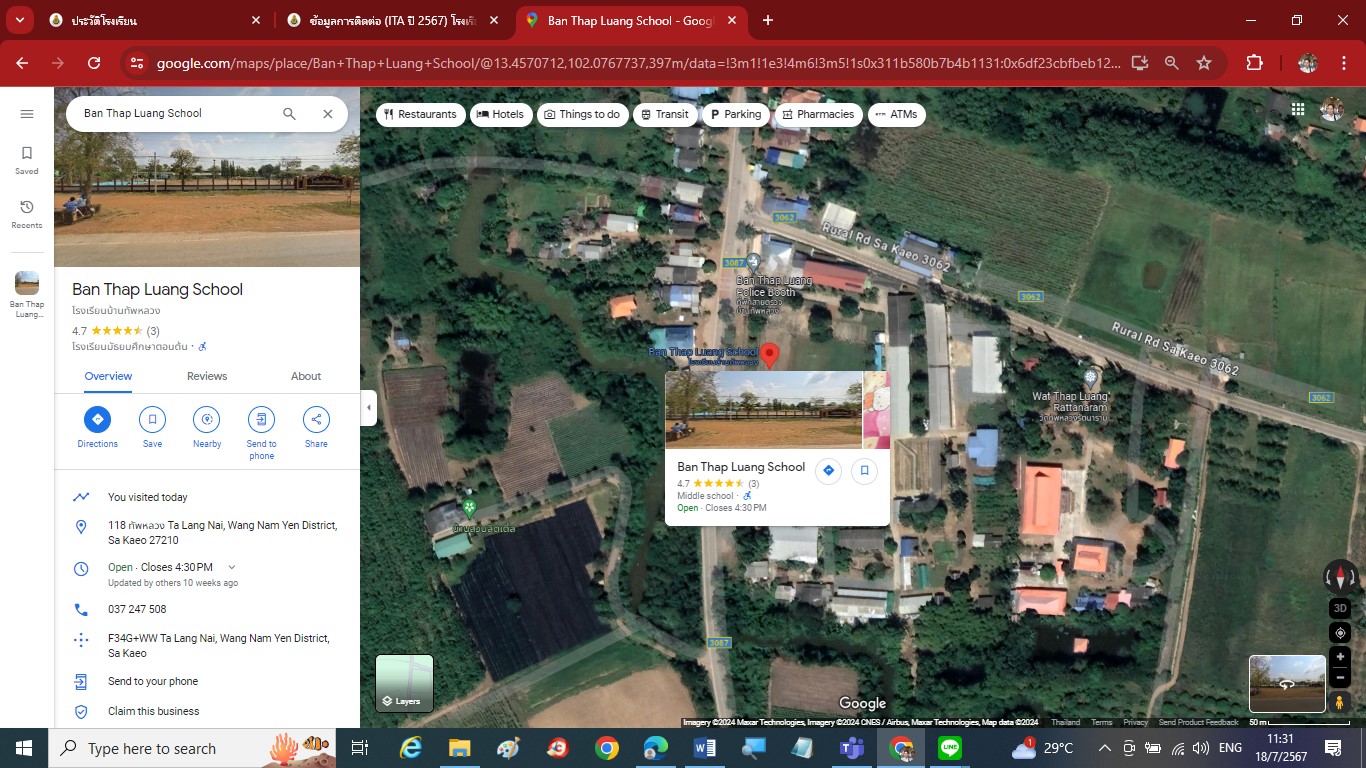
Task: Go back in Chrome
Action: pos(22,63)
